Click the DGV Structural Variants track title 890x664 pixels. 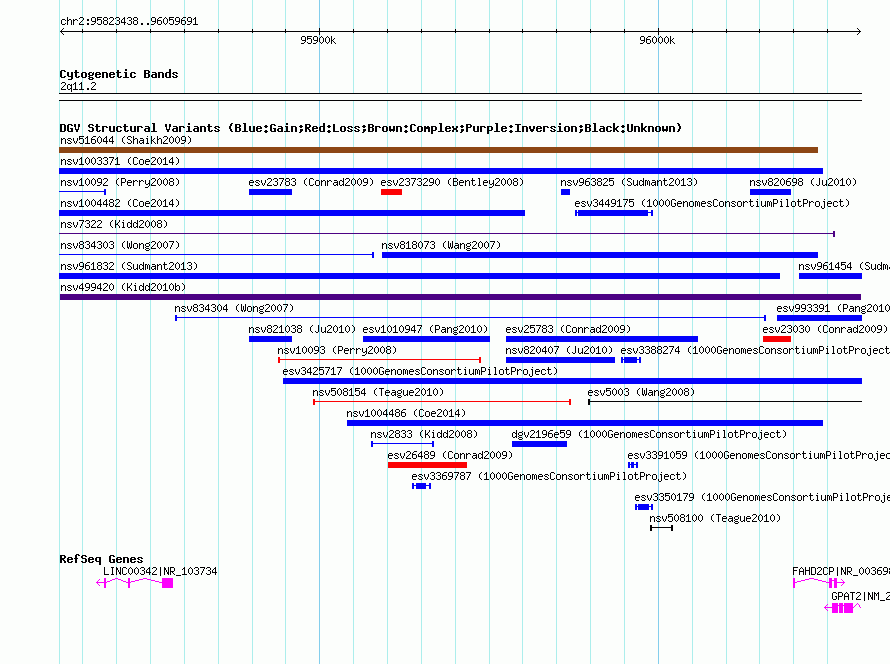point(370,128)
